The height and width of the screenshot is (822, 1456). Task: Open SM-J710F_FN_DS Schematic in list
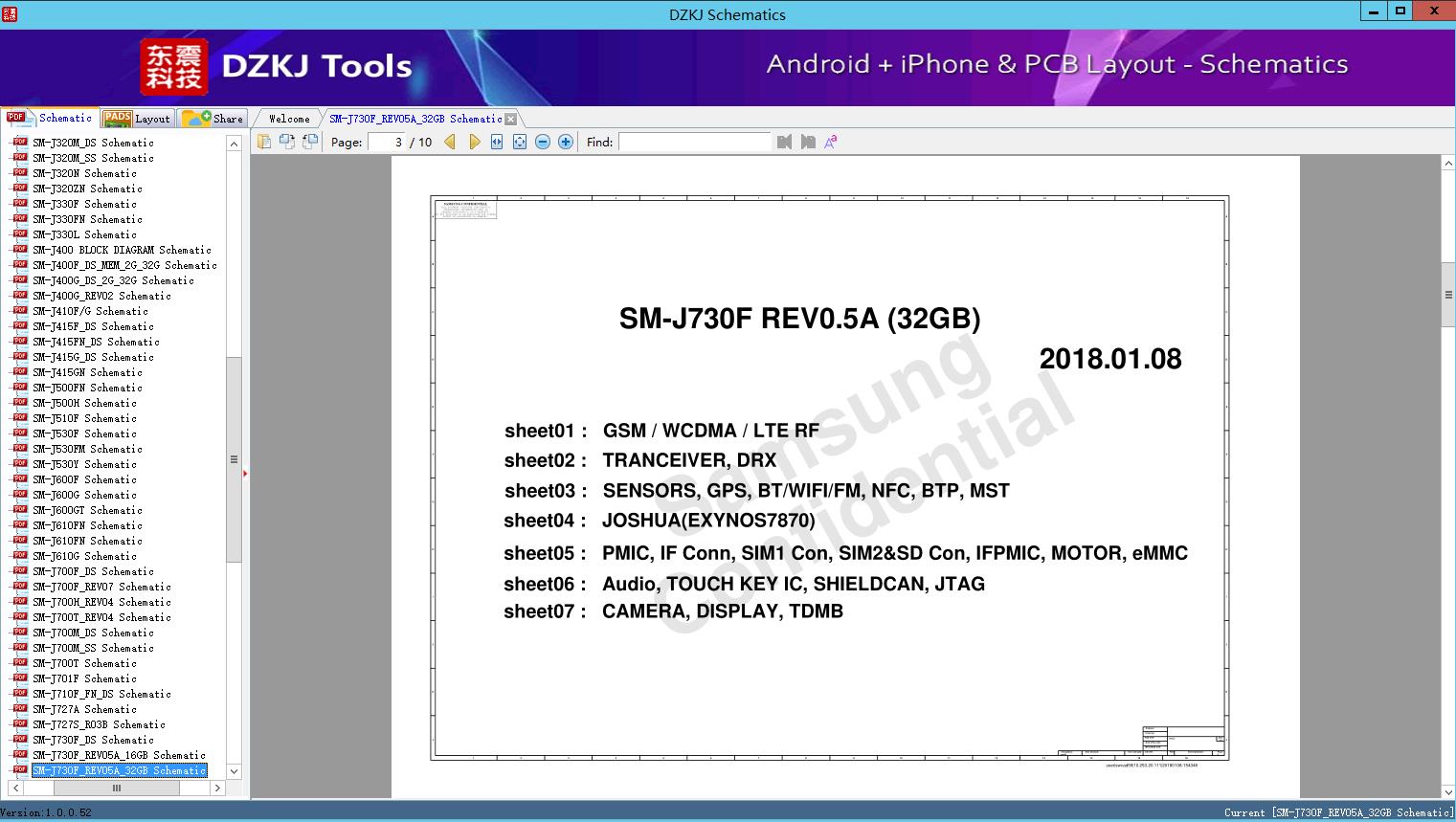pyautogui.click(x=101, y=694)
